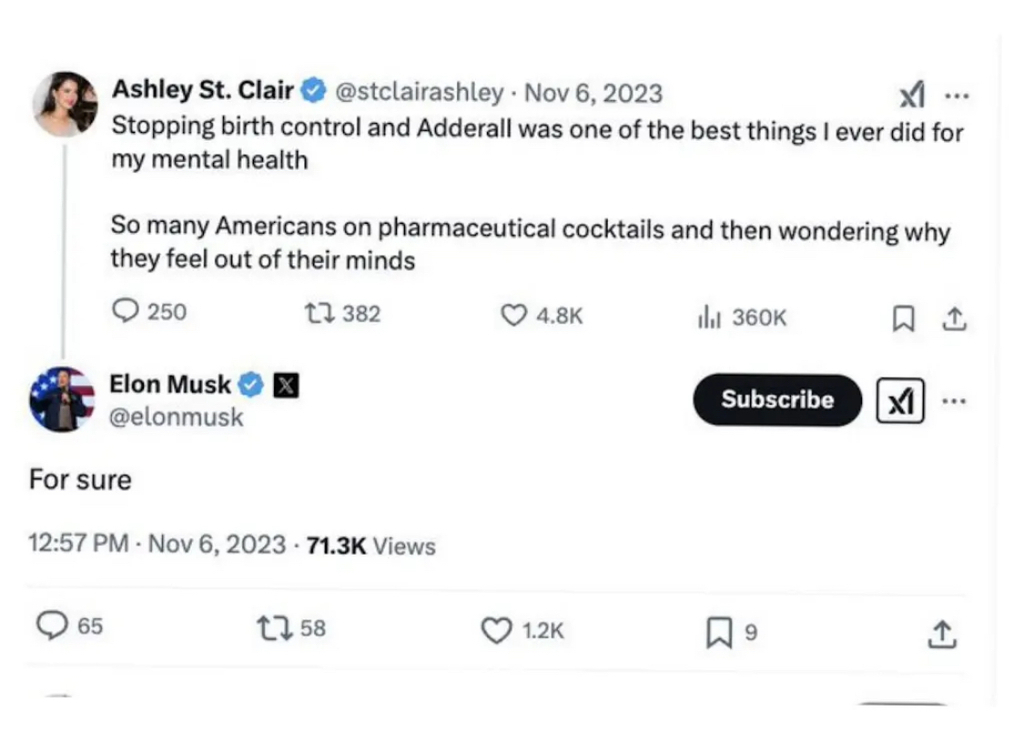Click the Subscribe button

(x=777, y=400)
